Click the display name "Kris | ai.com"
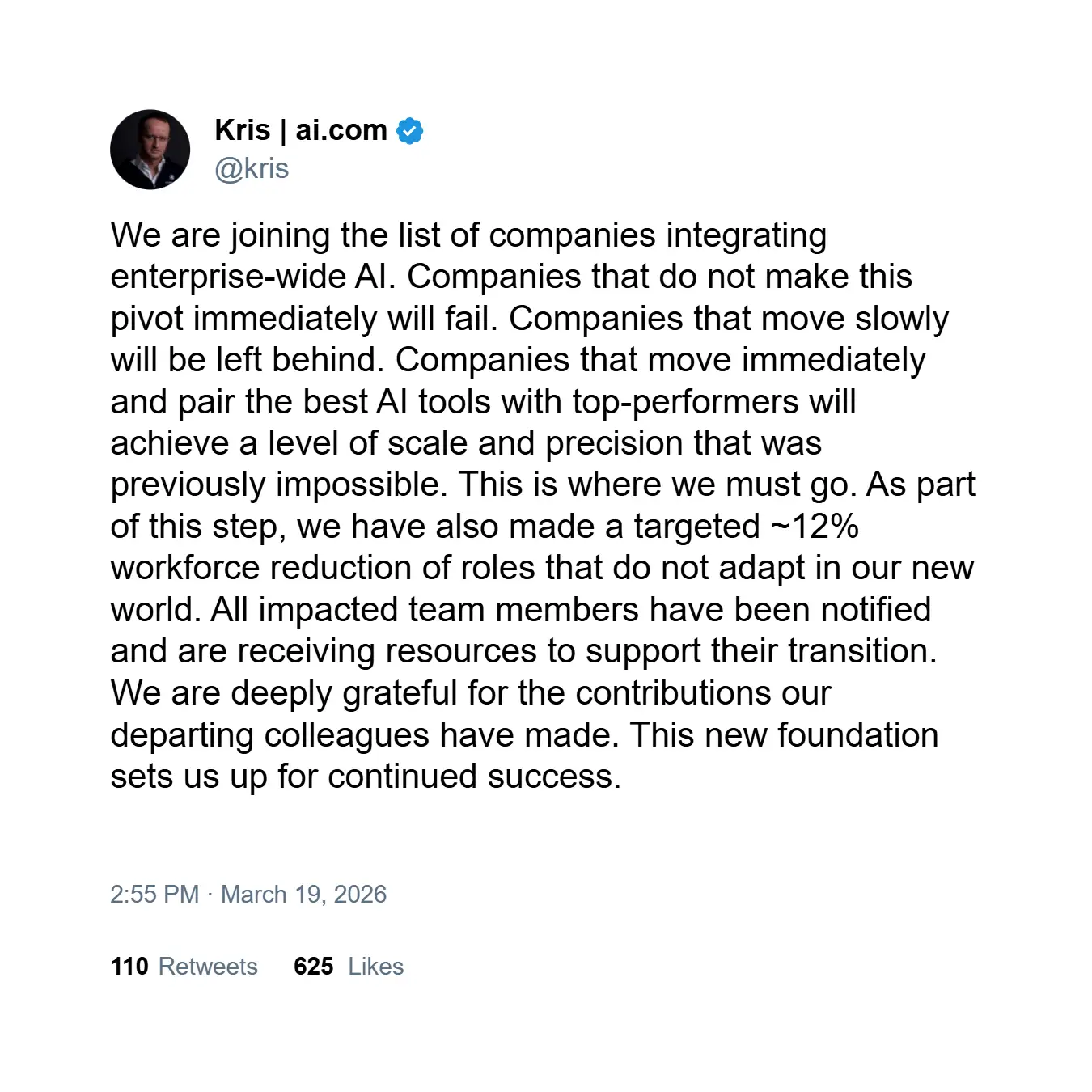This screenshot has height=1092, width=1092. pyautogui.click(x=301, y=130)
